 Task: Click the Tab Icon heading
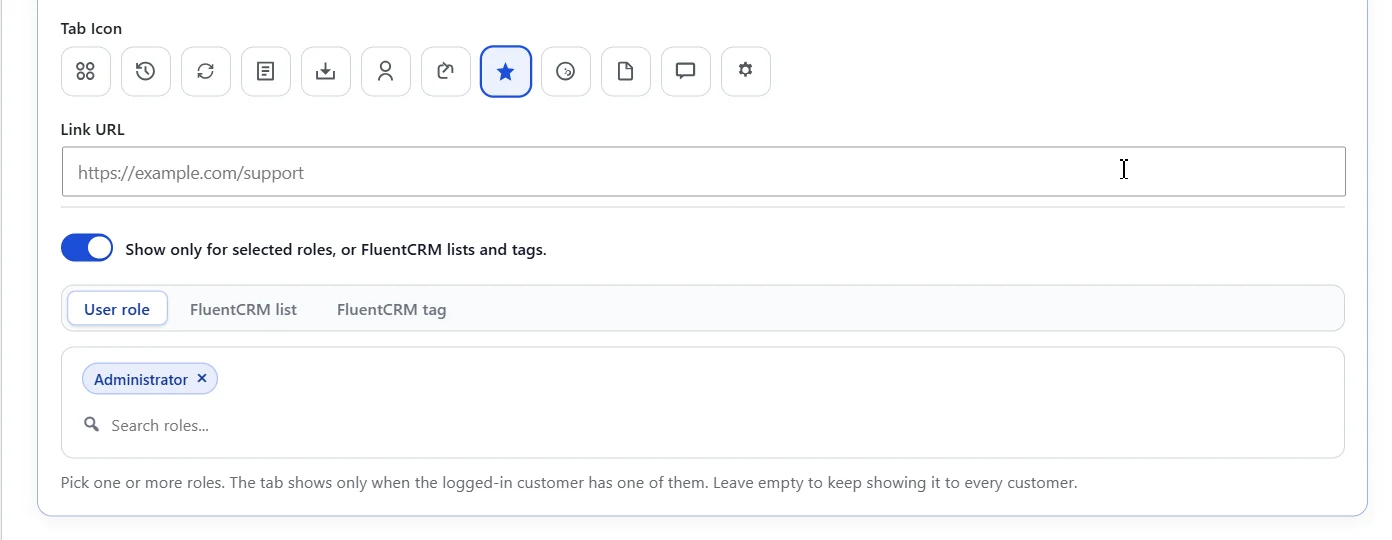[x=92, y=28]
